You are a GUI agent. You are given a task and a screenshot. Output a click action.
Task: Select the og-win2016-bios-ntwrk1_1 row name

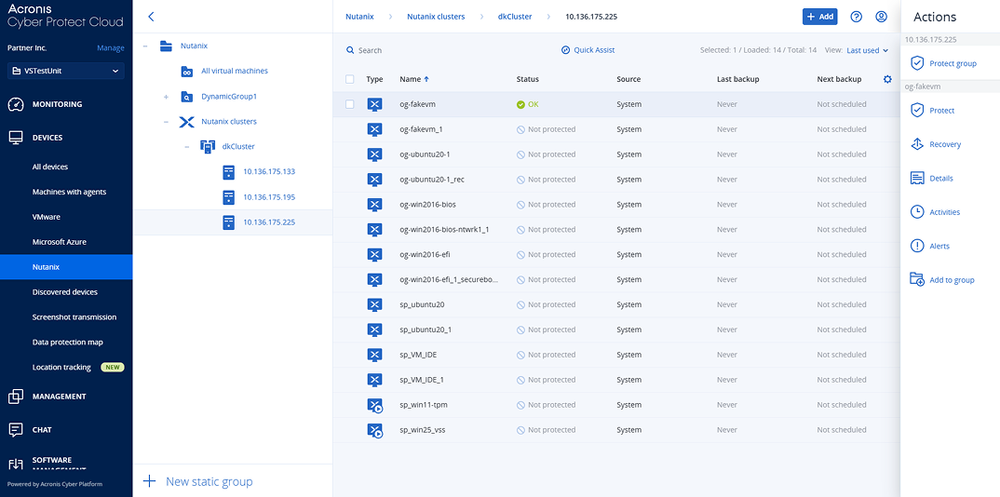click(x=444, y=230)
